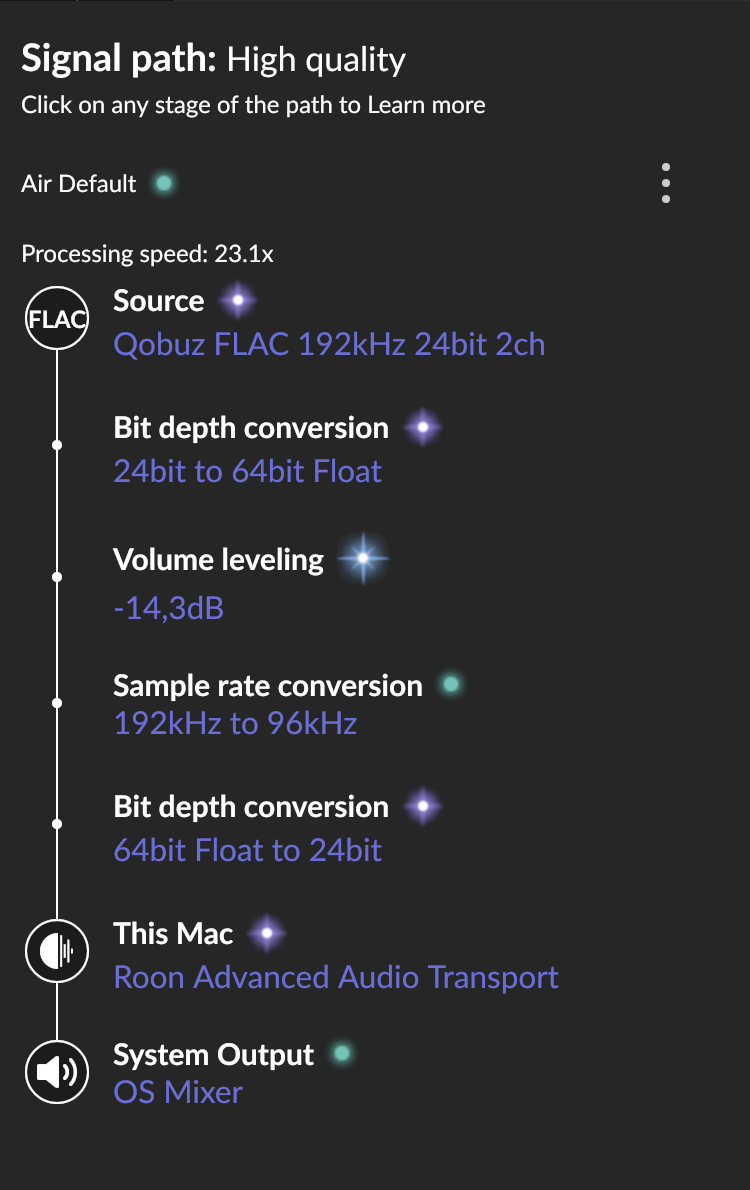The image size is (750, 1190).
Task: Click green dot beside Sample rate conversion
Action: point(451,685)
